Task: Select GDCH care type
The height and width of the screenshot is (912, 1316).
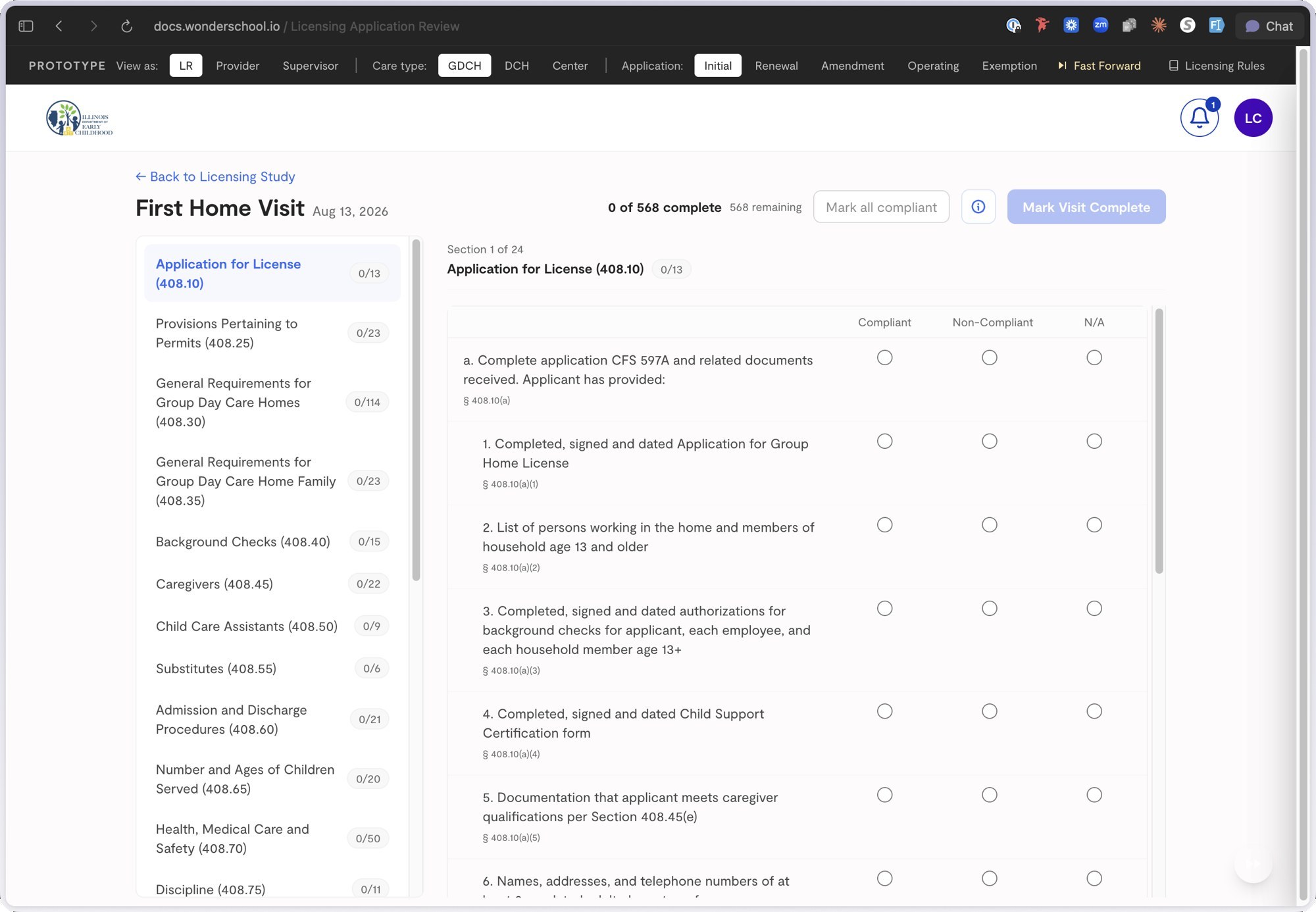Action: [465, 66]
